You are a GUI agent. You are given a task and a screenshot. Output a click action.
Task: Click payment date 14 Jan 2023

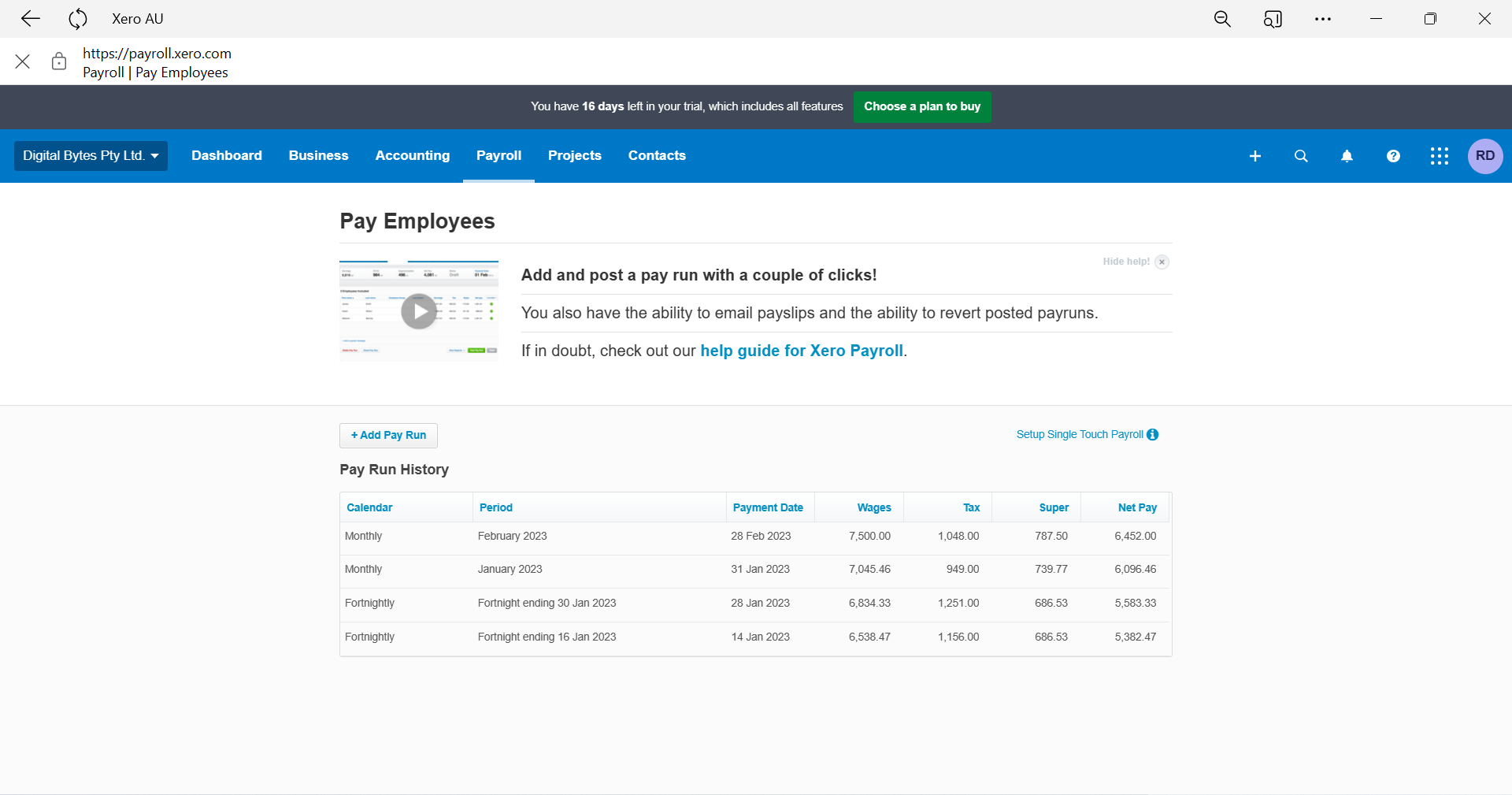760,637
